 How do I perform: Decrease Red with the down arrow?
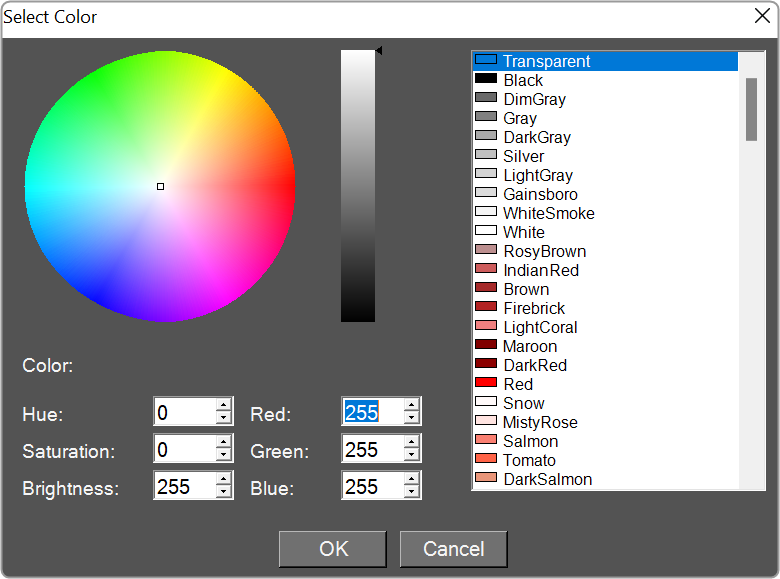point(412,417)
